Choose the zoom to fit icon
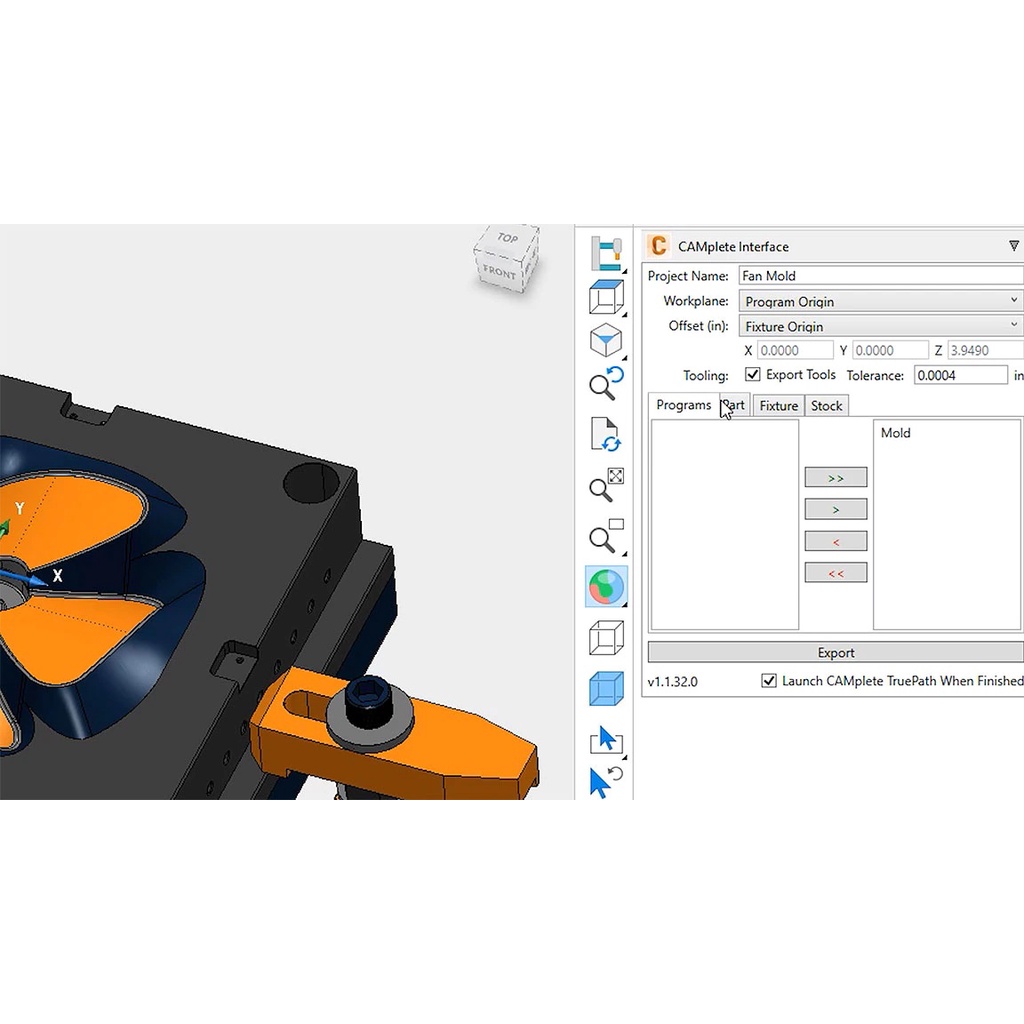This screenshot has width=1024, height=1024. [x=606, y=485]
